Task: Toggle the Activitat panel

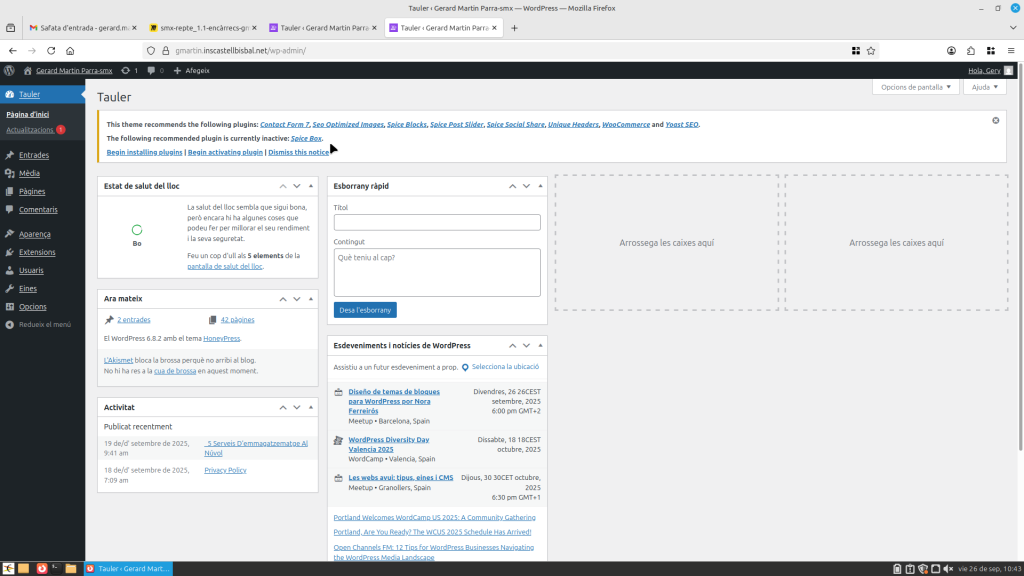Action: coord(312,407)
